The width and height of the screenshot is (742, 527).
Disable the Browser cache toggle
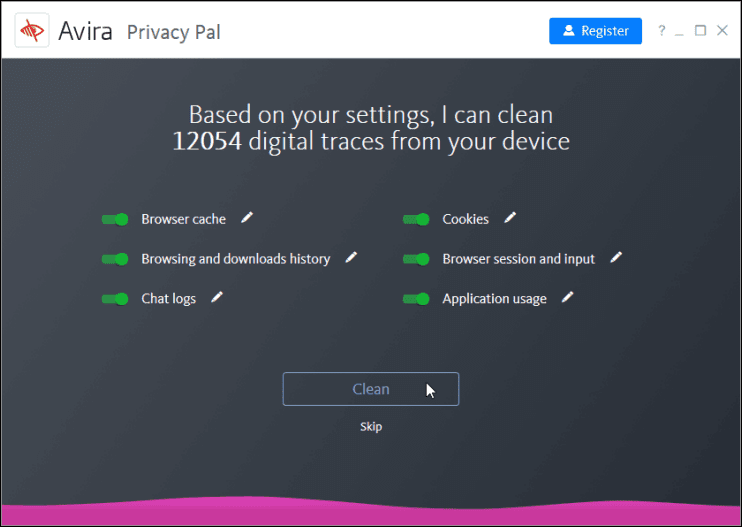[115, 219]
